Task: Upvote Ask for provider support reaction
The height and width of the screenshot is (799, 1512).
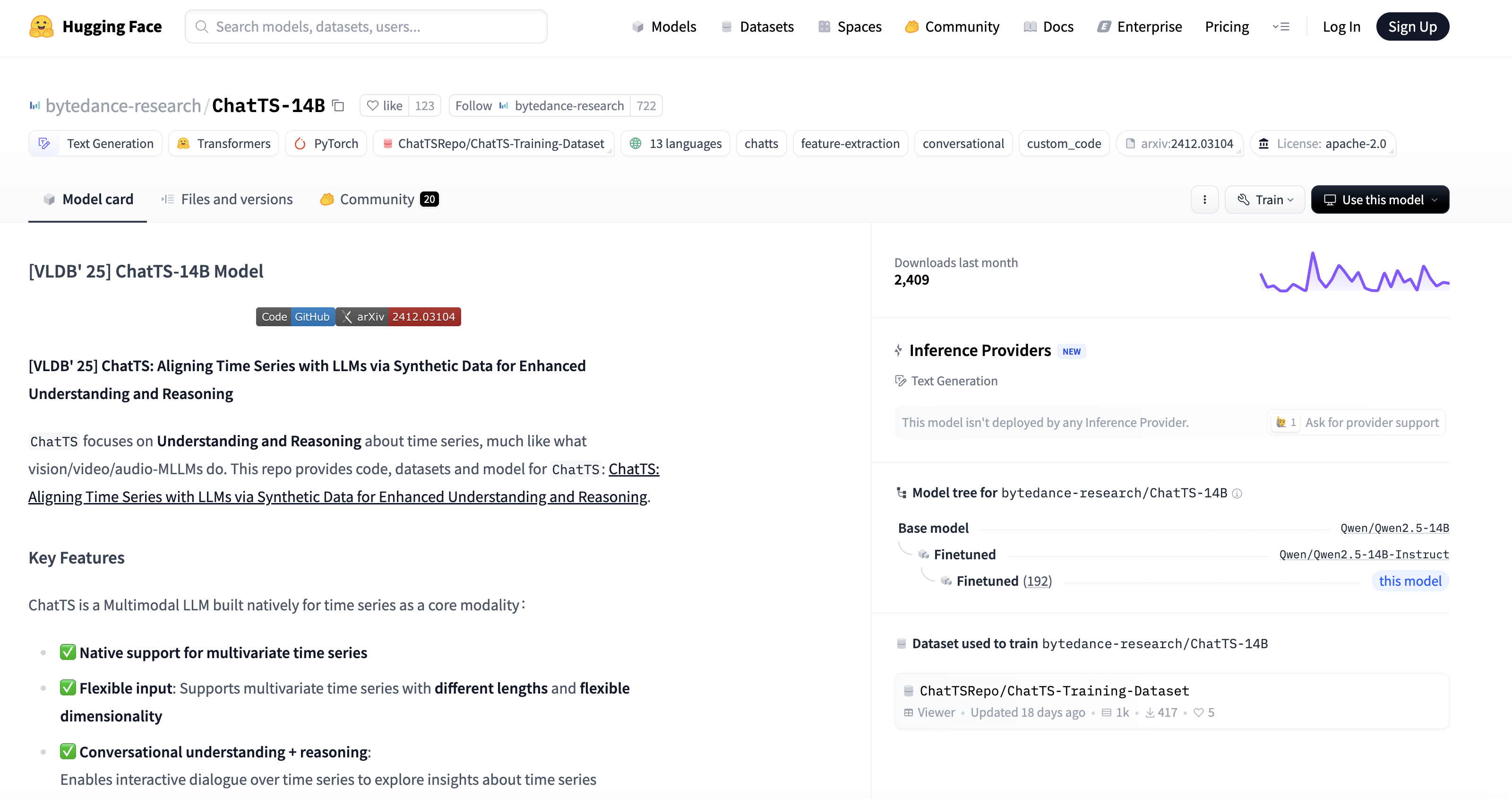Action: [1285, 422]
